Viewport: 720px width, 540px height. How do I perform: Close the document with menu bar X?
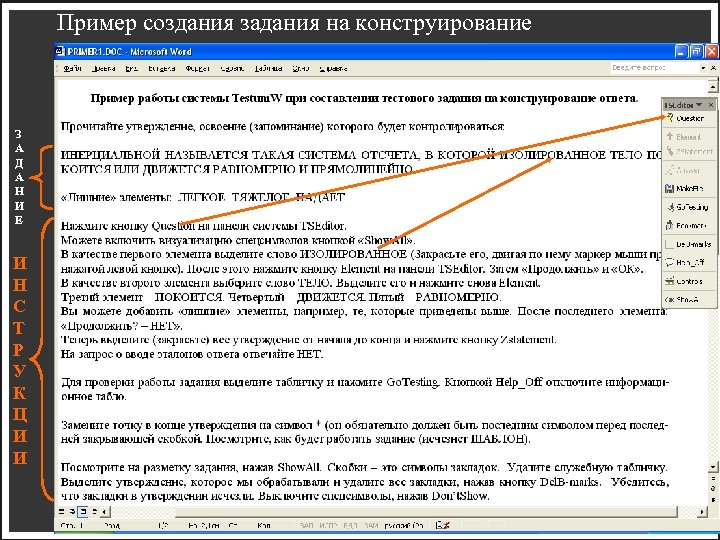713,68
